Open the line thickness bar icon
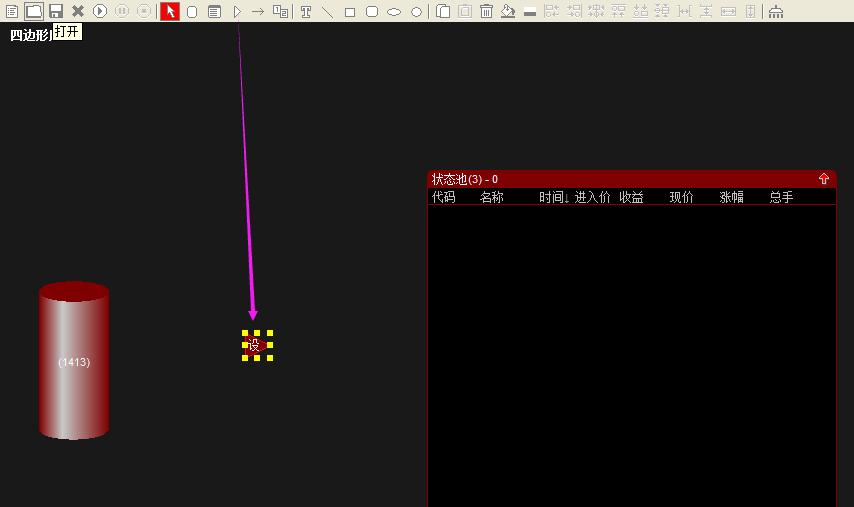 [x=530, y=13]
